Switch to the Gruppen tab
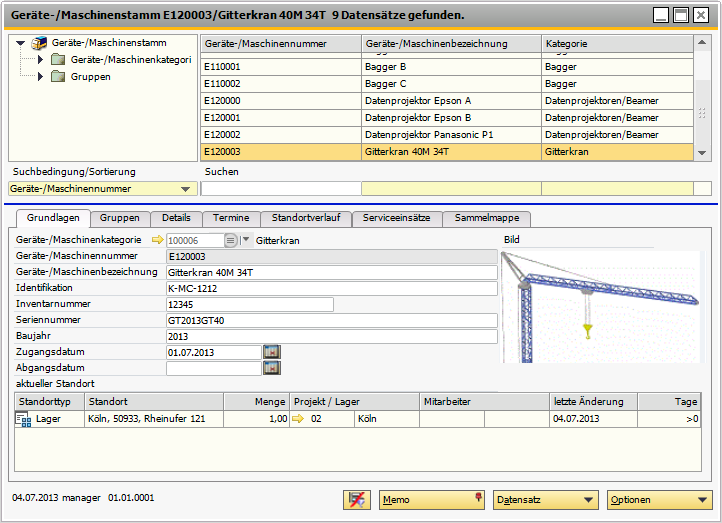Viewport: 722px width, 523px height. tap(120, 219)
